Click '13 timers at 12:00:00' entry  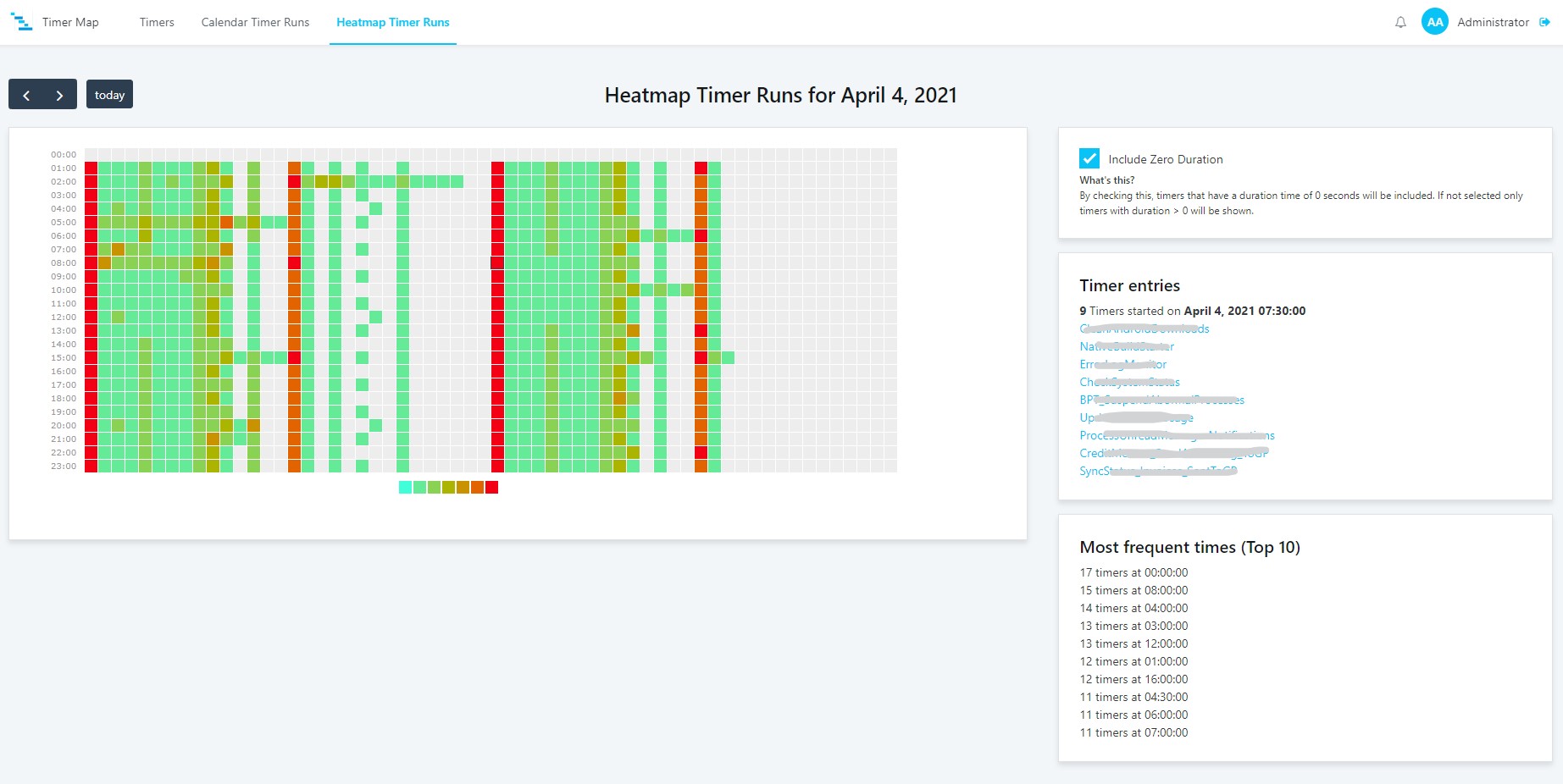1133,643
